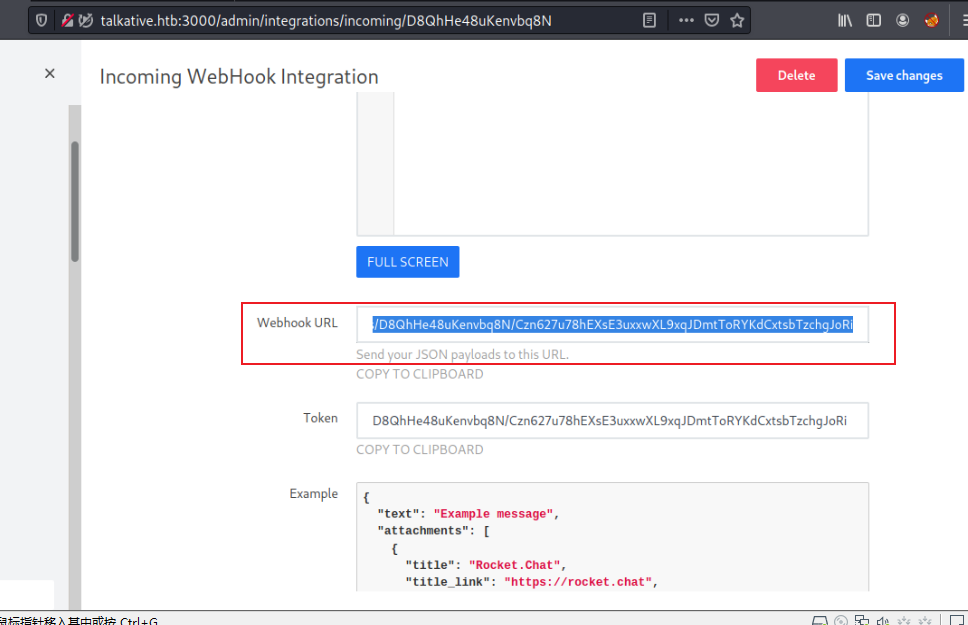Copy the Webhook URL to clipboard

(x=419, y=374)
